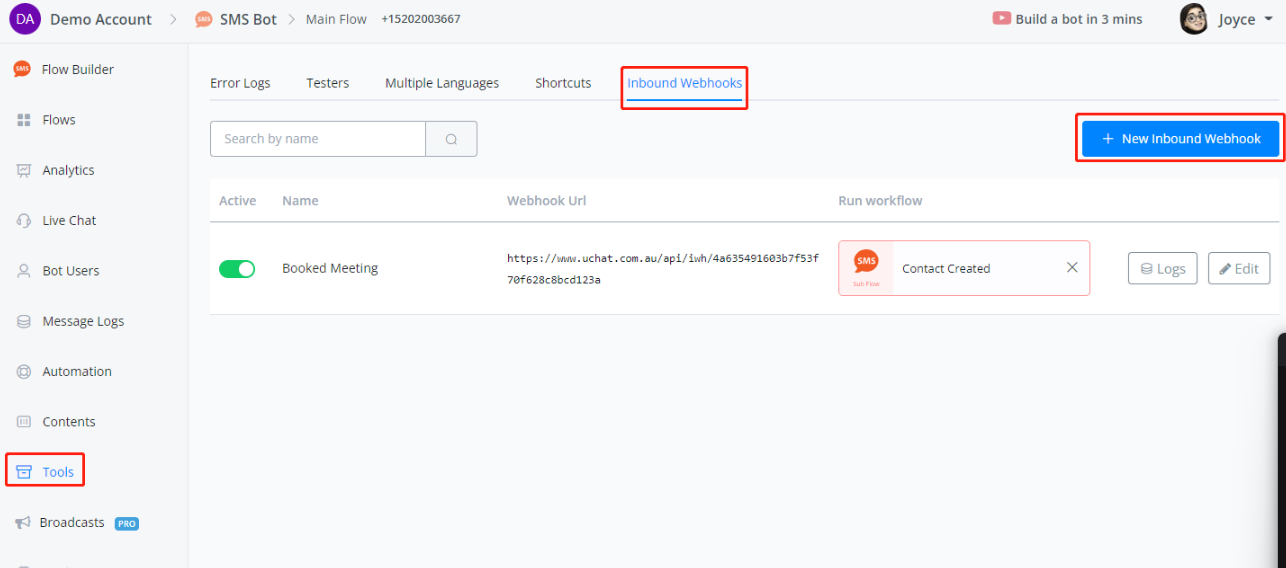Edit the Booked Meeting webhook
The image size is (1286, 568).
tap(1239, 268)
